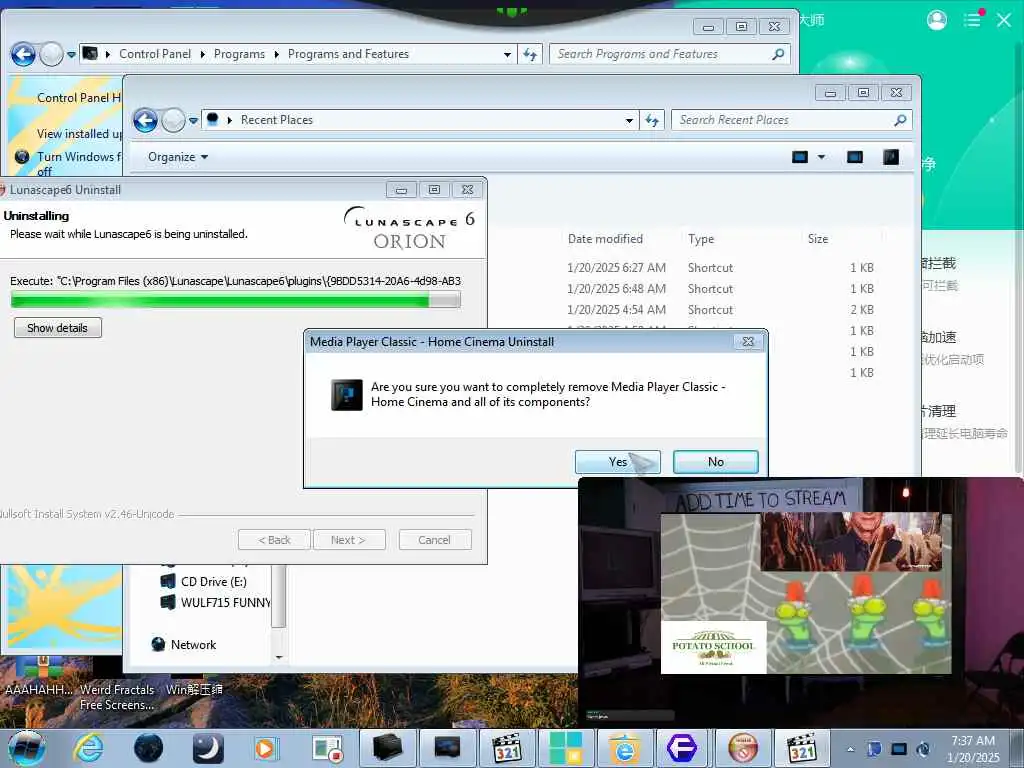Close the Media Player Classic Uninstall dialog
1024x768 pixels.
(x=748, y=342)
